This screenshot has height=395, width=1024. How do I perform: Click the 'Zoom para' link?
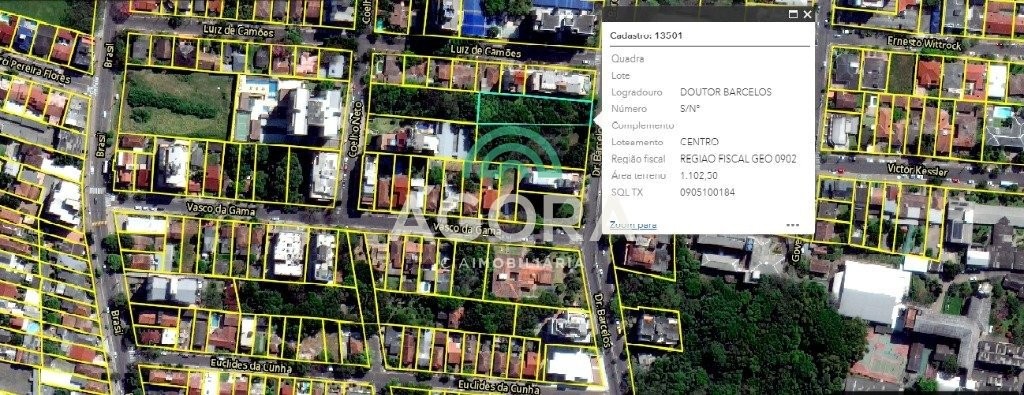[x=633, y=225]
